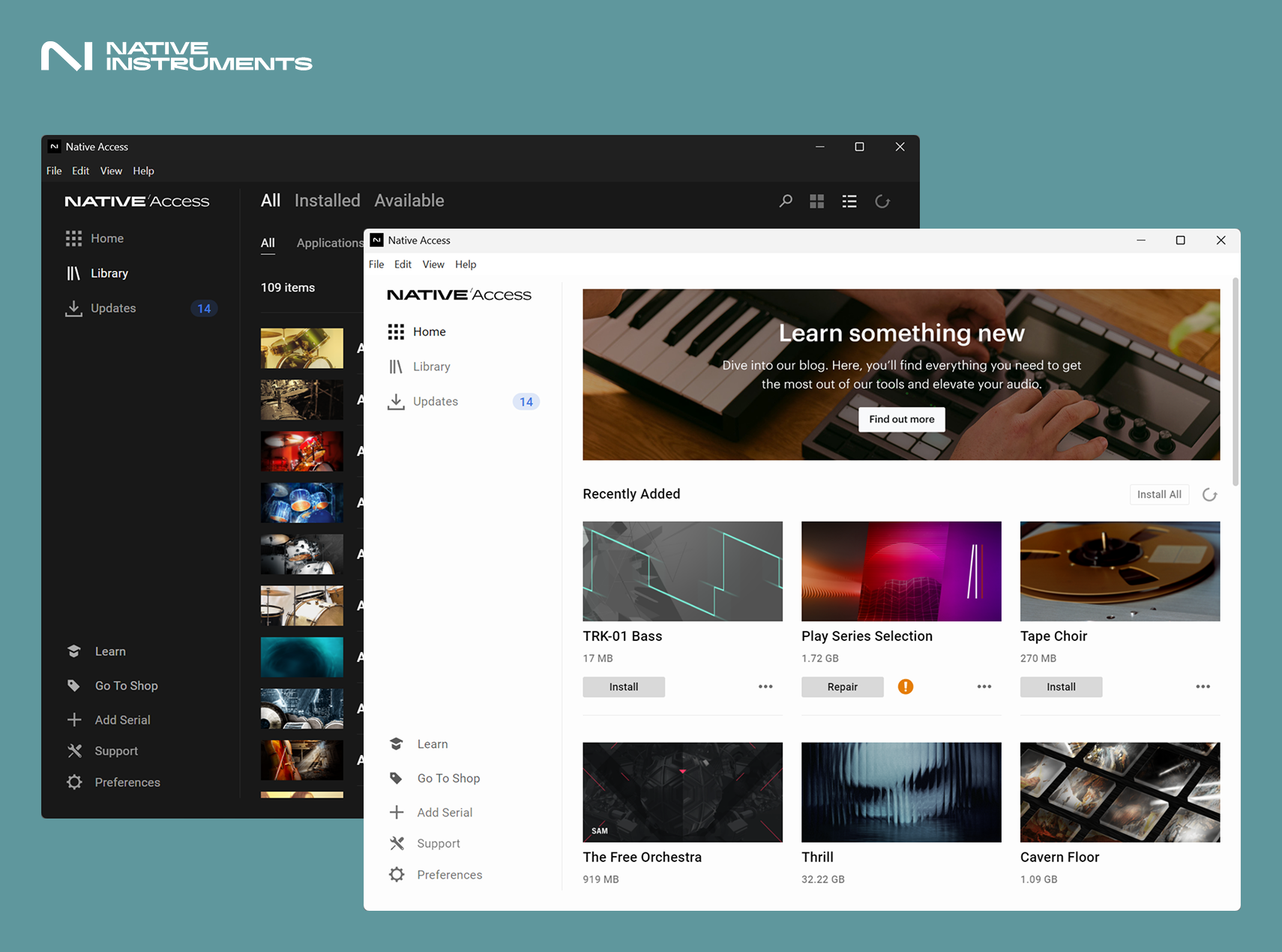Open Help menu in dark window
This screenshot has height=952, width=1282.
click(143, 171)
